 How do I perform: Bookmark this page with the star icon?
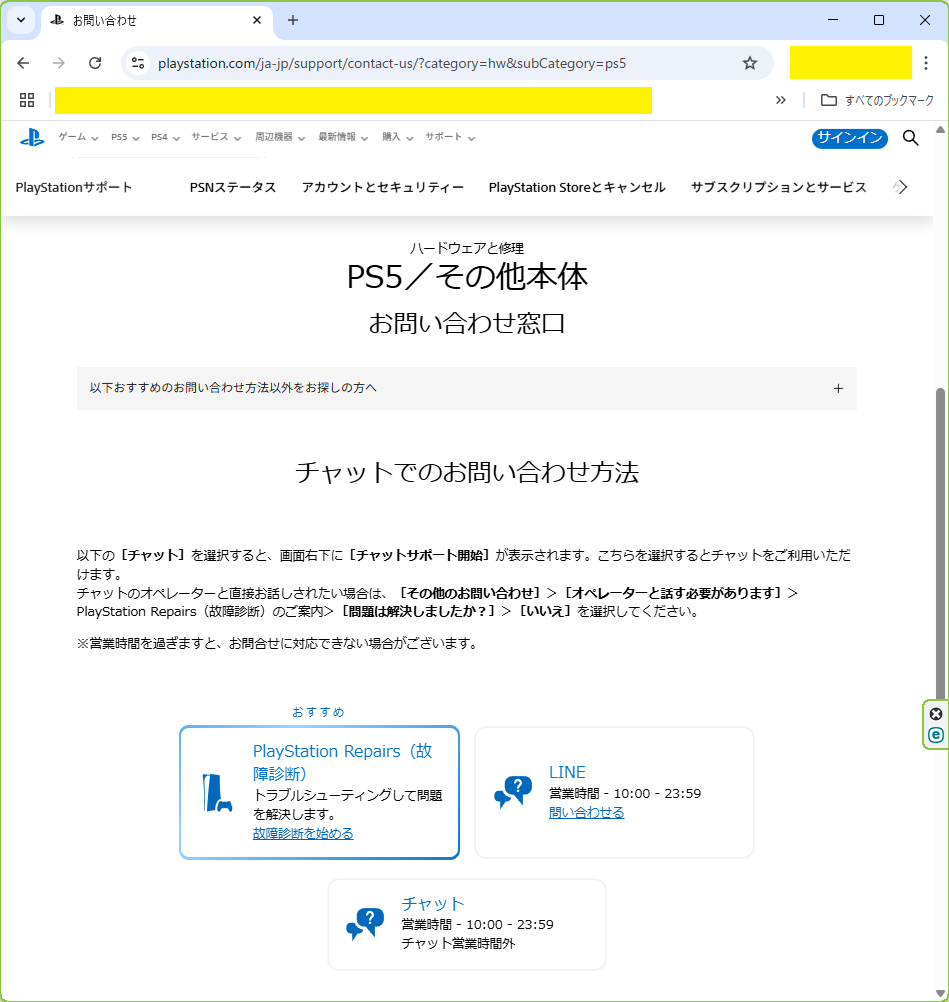pyautogui.click(x=750, y=63)
